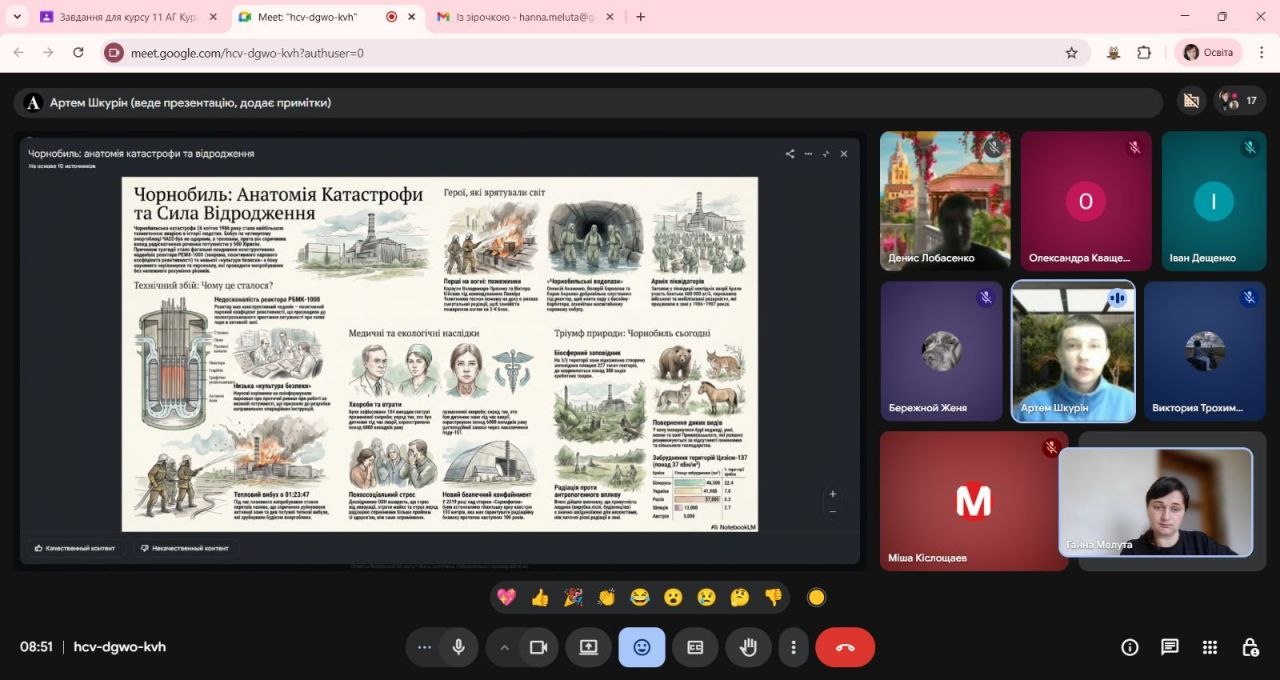The width and height of the screenshot is (1280, 680).
Task: Send the party popper reaction
Action: click(573, 597)
